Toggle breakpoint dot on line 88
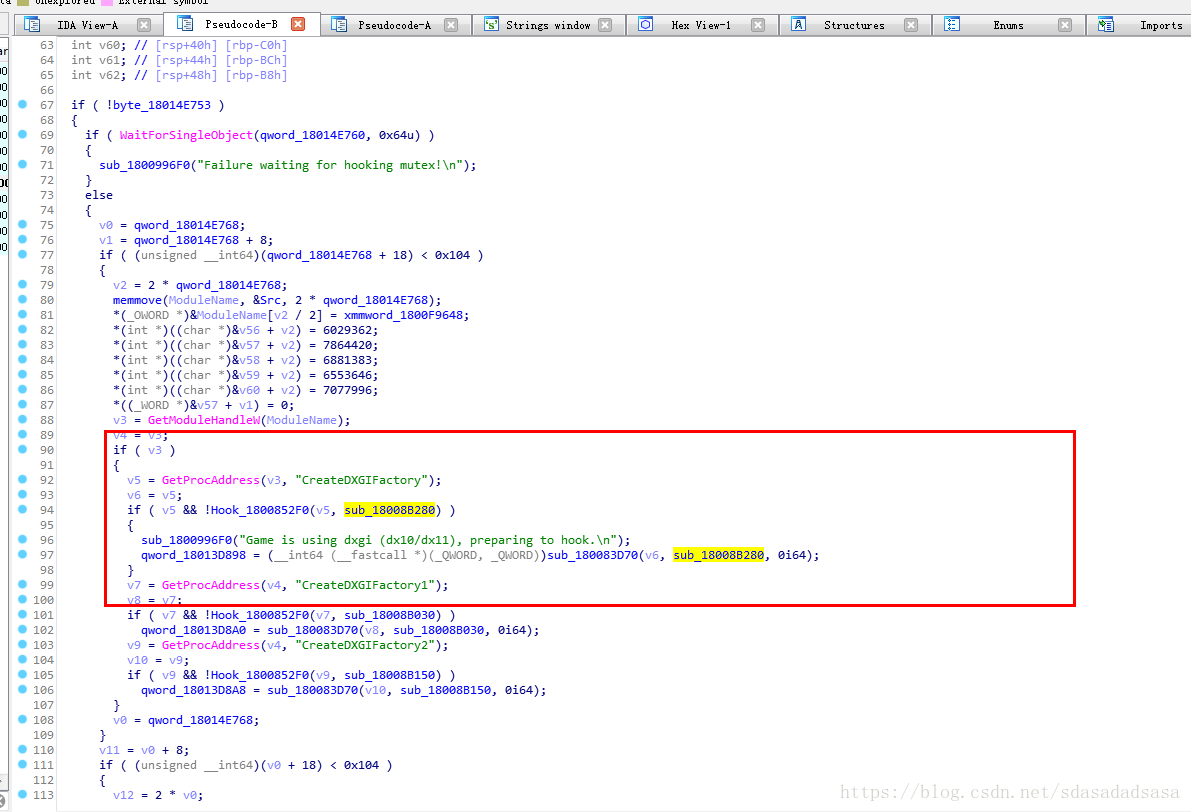1191x812 pixels. click(23, 419)
